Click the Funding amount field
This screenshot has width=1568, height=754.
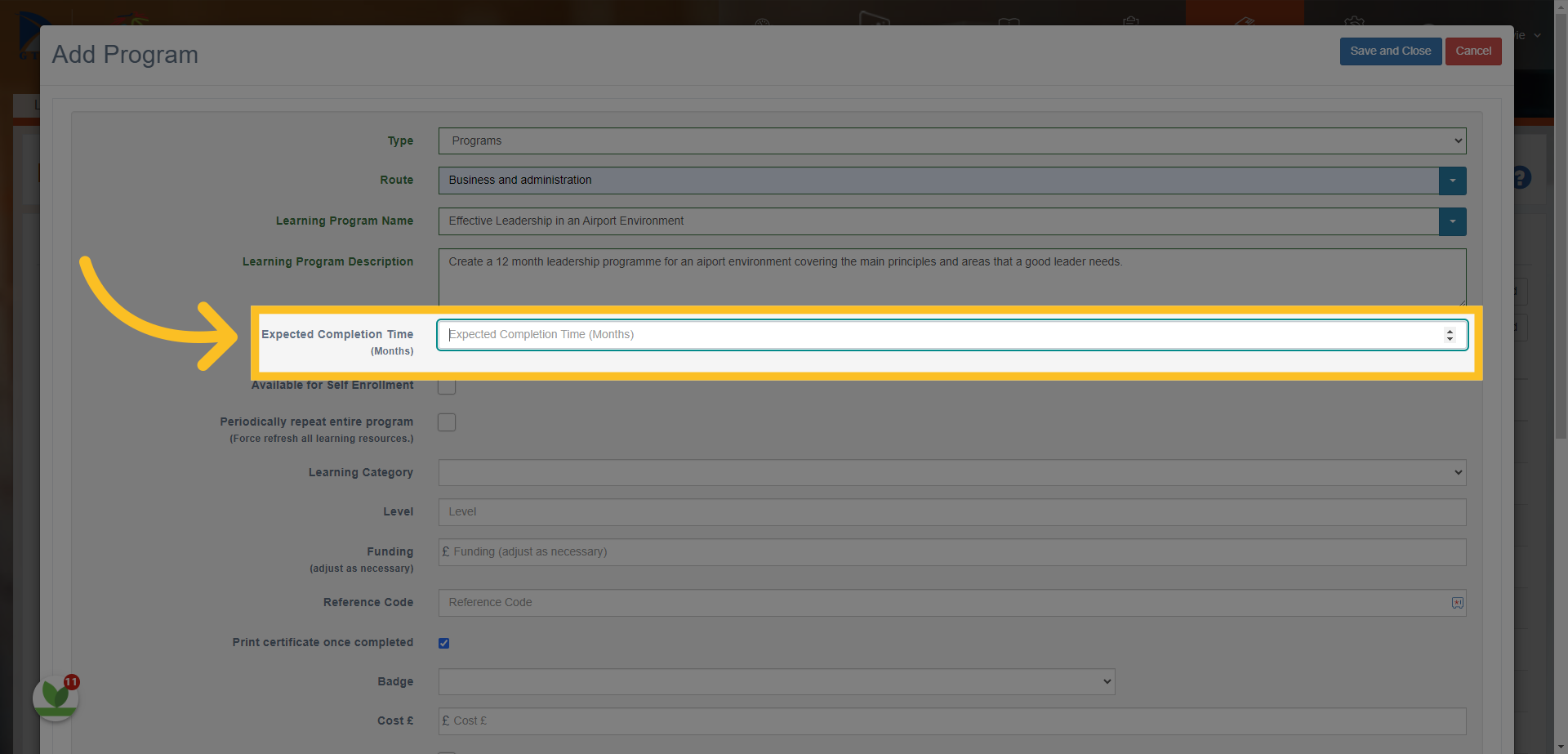(952, 552)
